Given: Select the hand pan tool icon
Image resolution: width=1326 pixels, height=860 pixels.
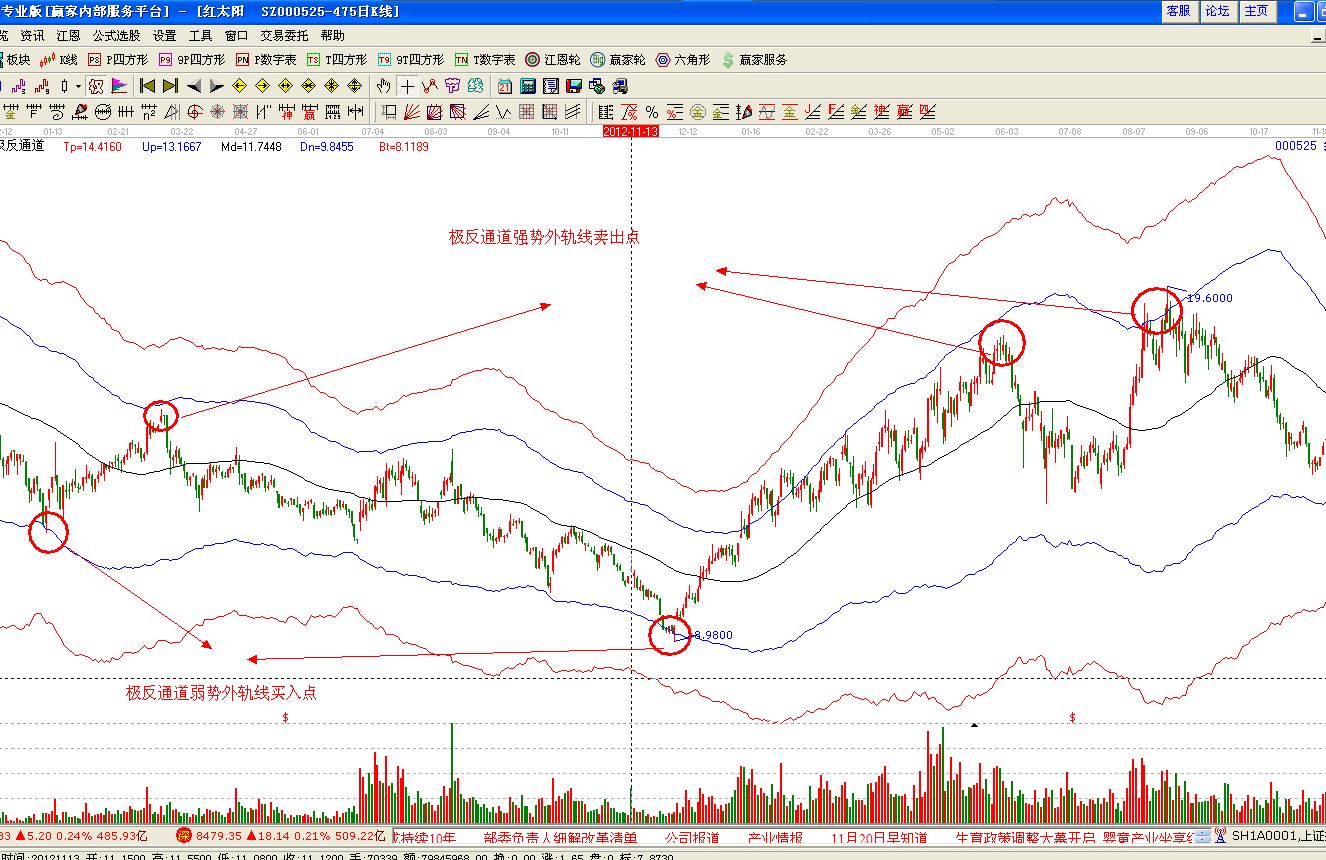Looking at the screenshot, I should (384, 86).
